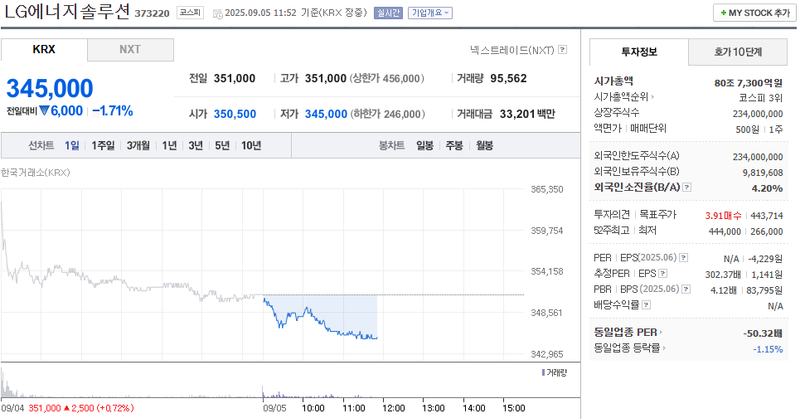Click the market cap value 80조 7,300억원

tap(748, 83)
